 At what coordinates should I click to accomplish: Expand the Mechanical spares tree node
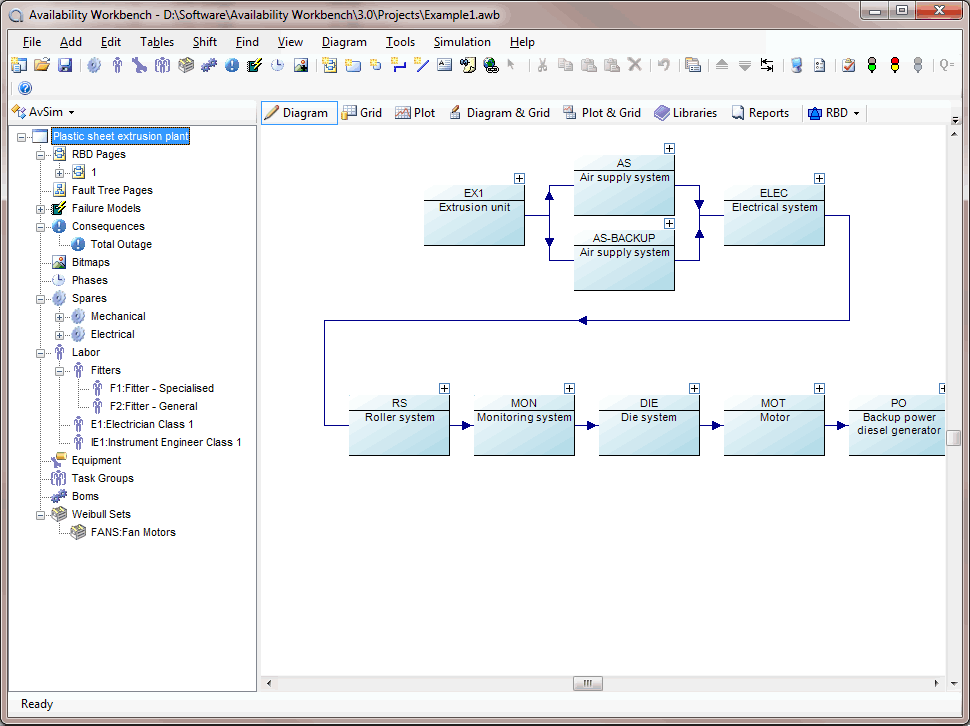point(58,316)
